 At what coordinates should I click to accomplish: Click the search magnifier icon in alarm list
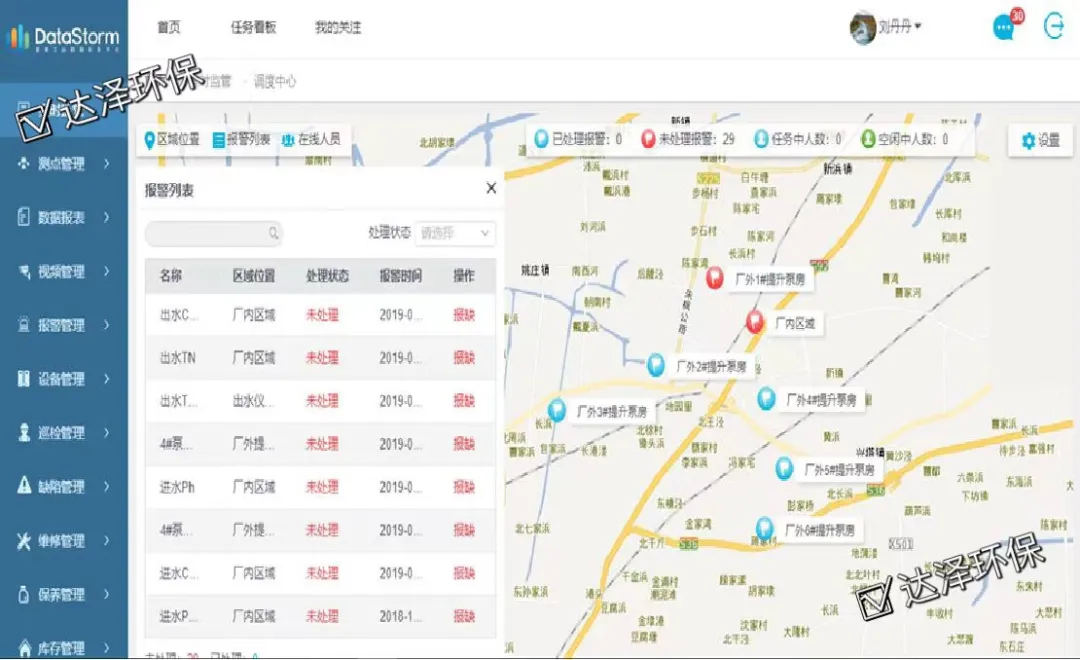273,233
